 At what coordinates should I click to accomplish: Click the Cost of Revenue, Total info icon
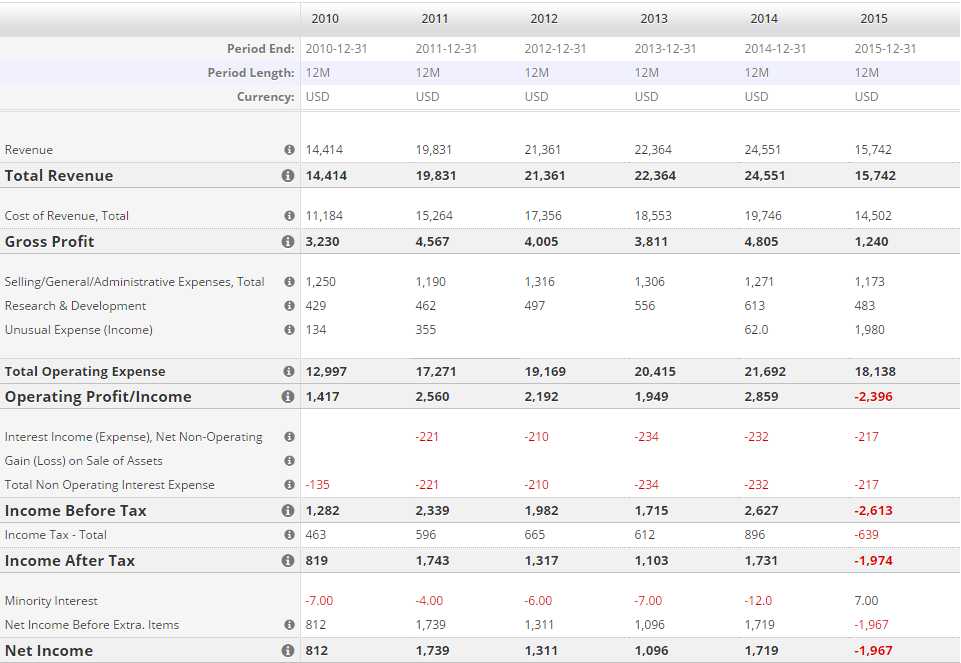289,216
